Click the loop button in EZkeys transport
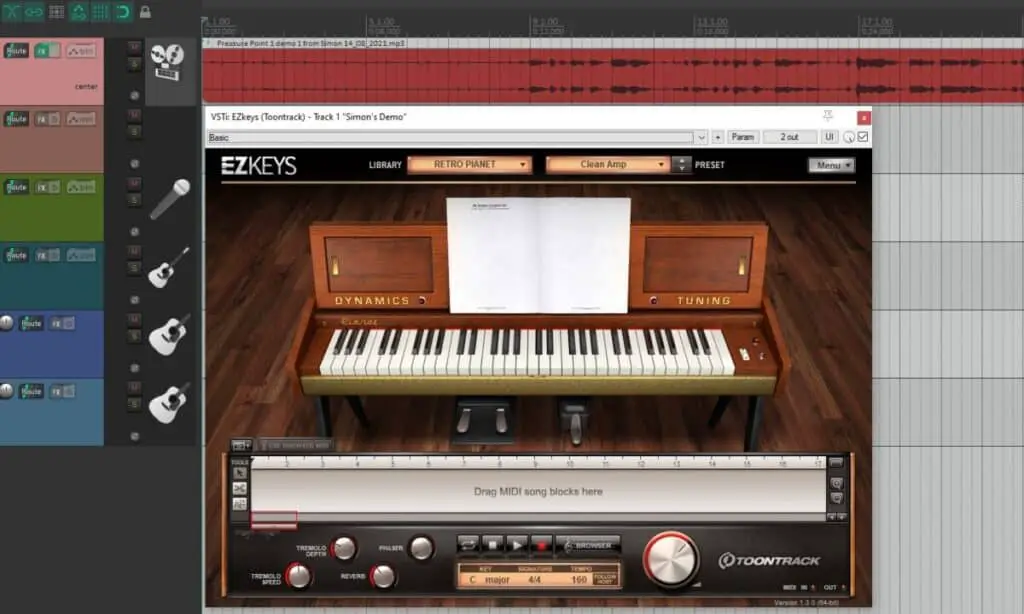The height and width of the screenshot is (614, 1024). 468,544
